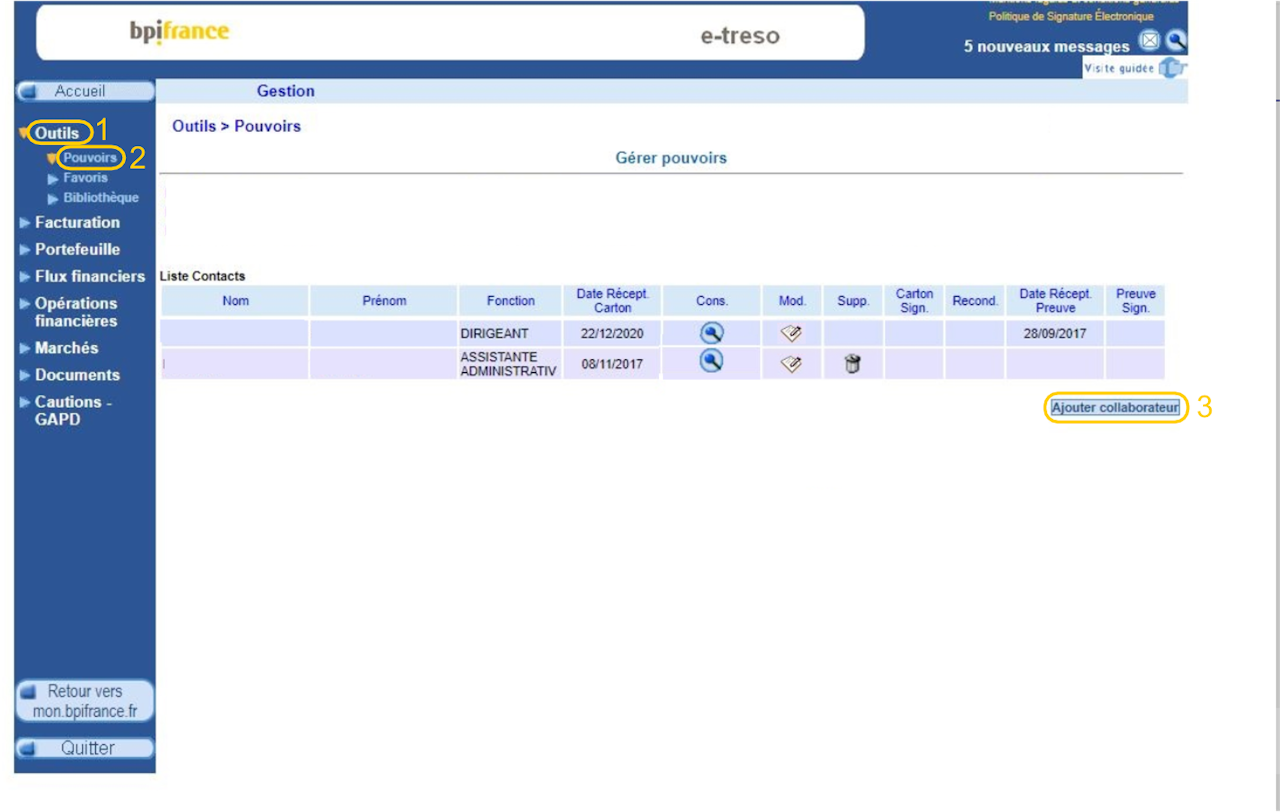Viewport: 1280px width, 812px height.
Task: Expand the Documents section arrow
Action: [x=25, y=376]
